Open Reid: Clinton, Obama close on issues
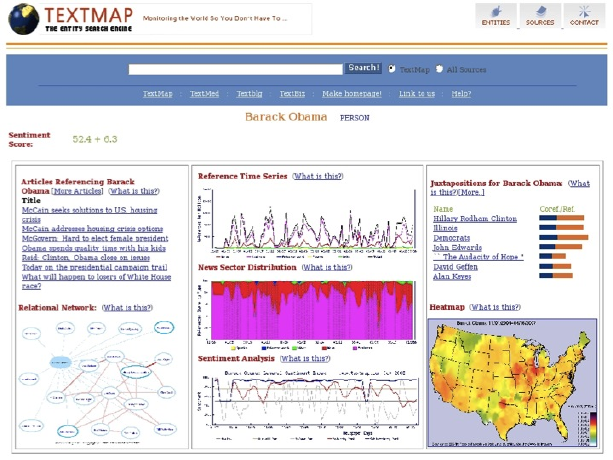Screen dimensions: 613x460 tap(86, 258)
